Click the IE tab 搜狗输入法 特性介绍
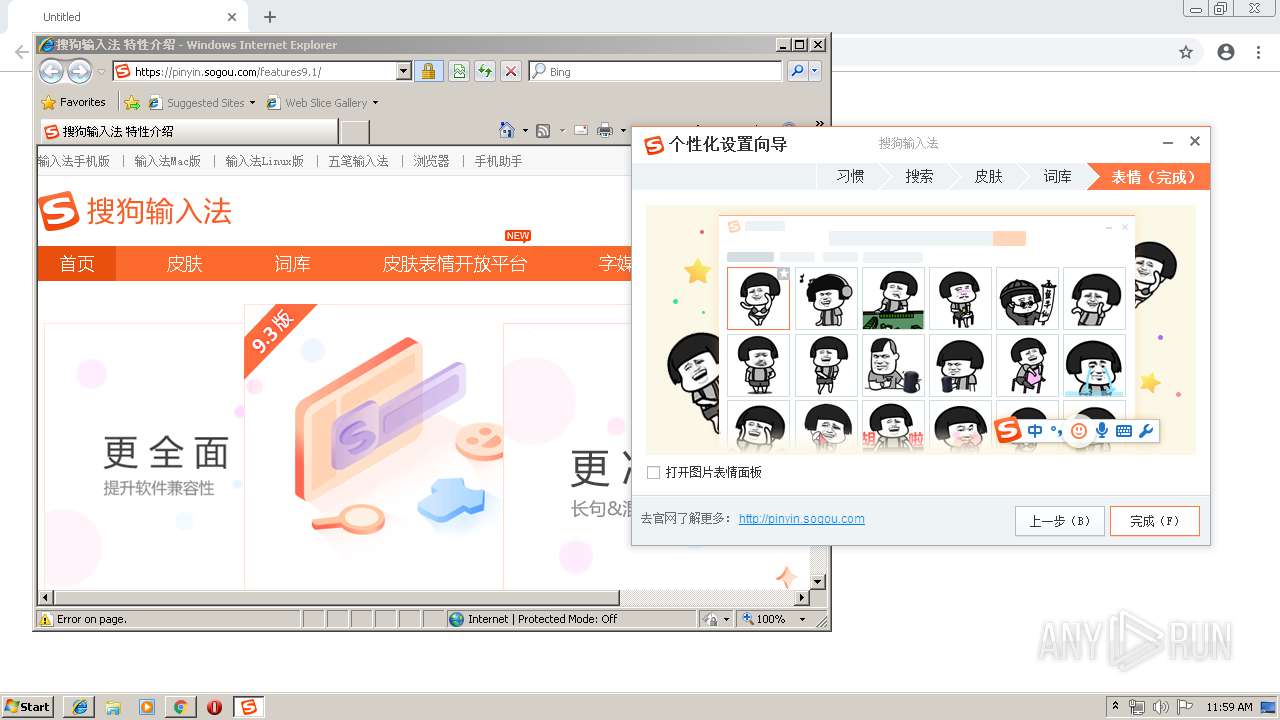 tap(188, 131)
